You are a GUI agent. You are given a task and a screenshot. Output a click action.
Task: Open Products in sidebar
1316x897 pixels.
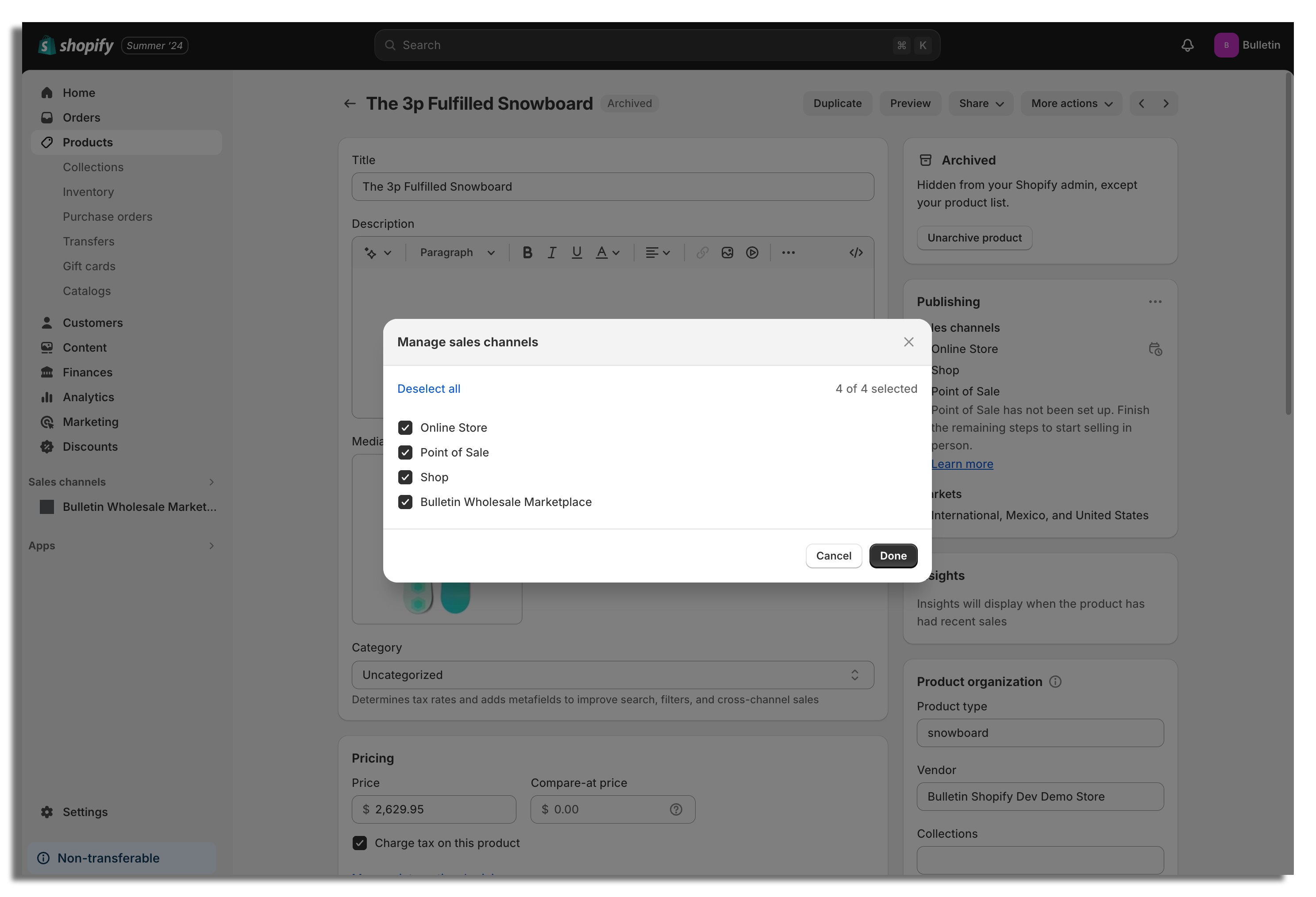tap(126, 142)
